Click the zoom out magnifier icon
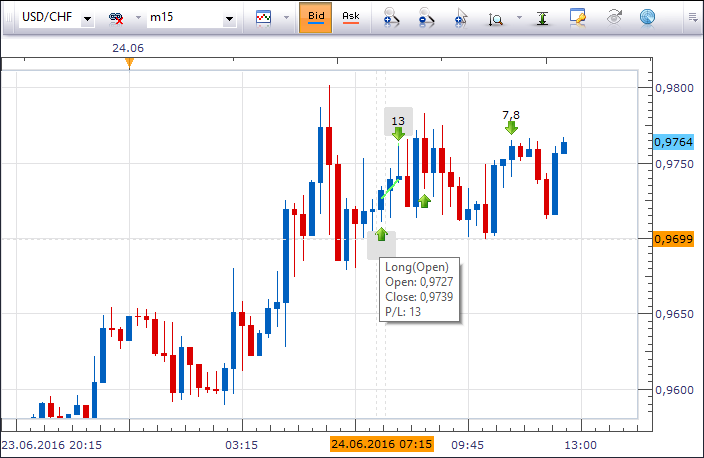The image size is (704, 458). click(426, 18)
